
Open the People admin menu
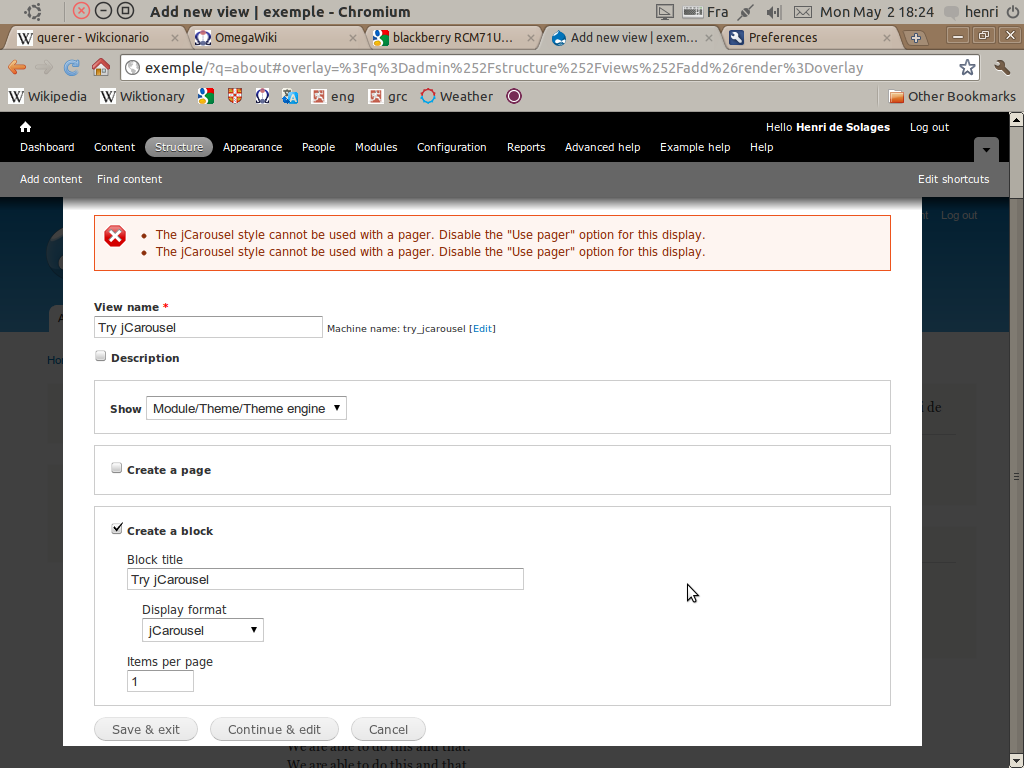click(318, 147)
